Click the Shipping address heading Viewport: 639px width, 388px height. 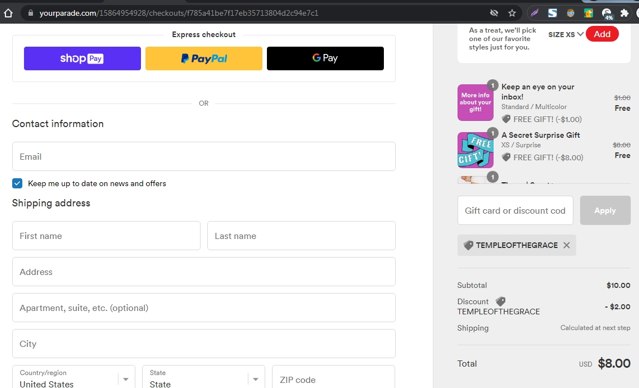point(51,203)
